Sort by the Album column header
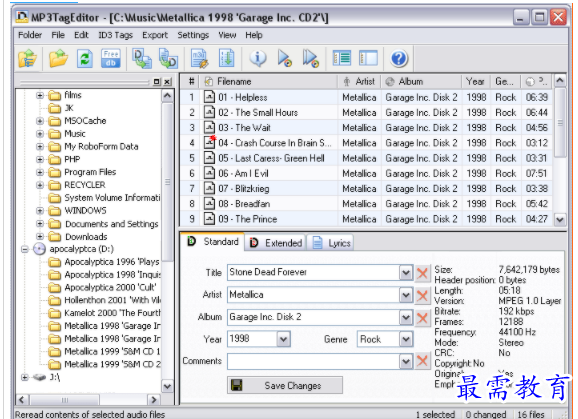The height and width of the screenshot is (419, 578). [x=421, y=81]
